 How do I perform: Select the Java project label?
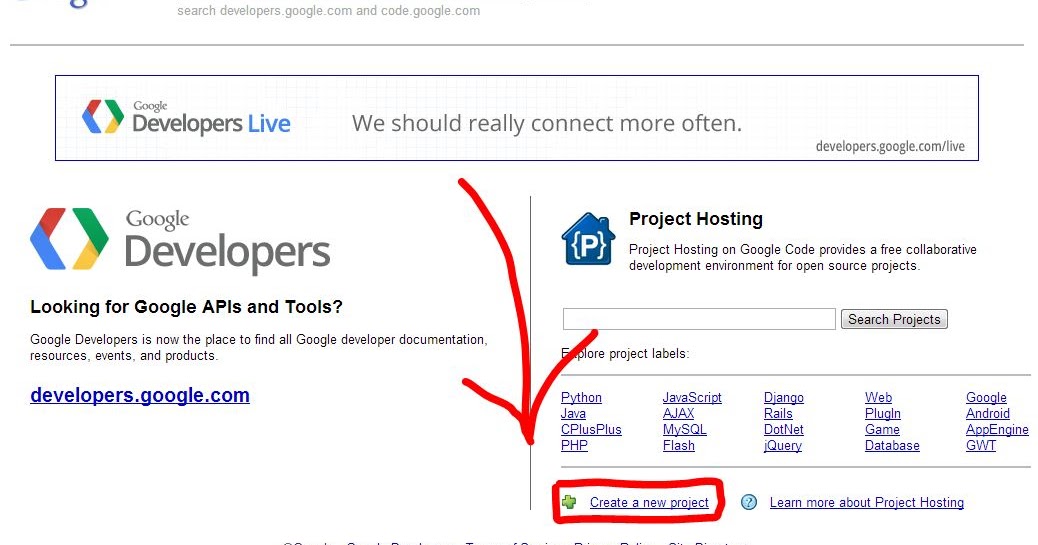(573, 413)
